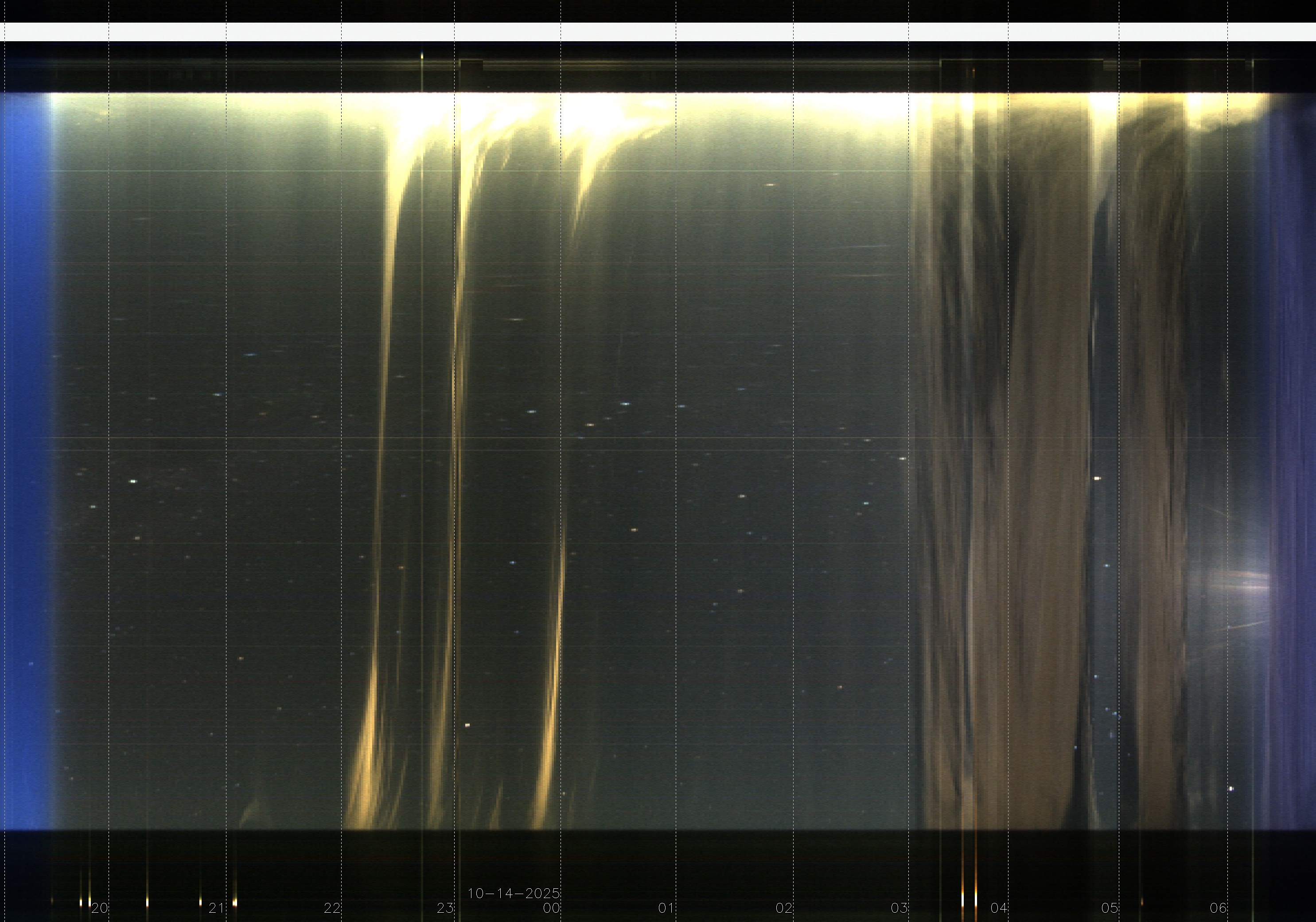Click the 01 hour label
This screenshot has height=922, width=1316.
[666, 908]
